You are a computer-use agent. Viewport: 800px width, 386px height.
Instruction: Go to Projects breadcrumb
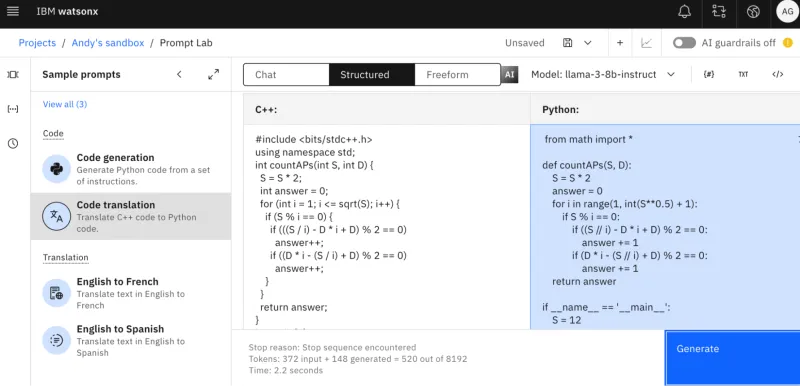coord(37,43)
